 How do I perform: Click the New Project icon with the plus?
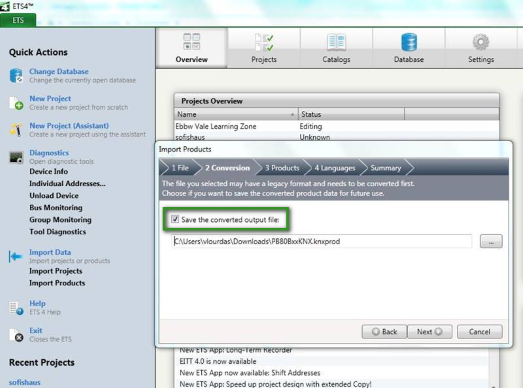[x=16, y=103]
